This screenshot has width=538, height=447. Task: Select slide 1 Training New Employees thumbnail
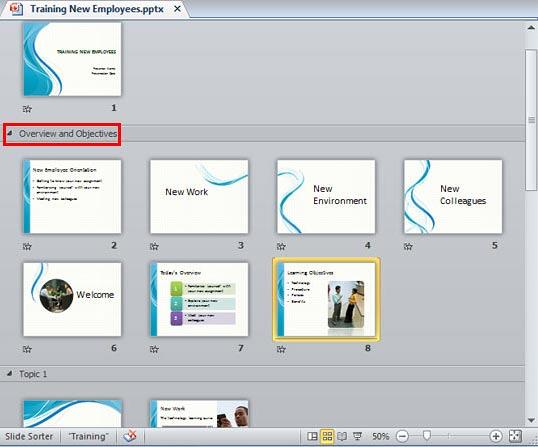click(72, 59)
